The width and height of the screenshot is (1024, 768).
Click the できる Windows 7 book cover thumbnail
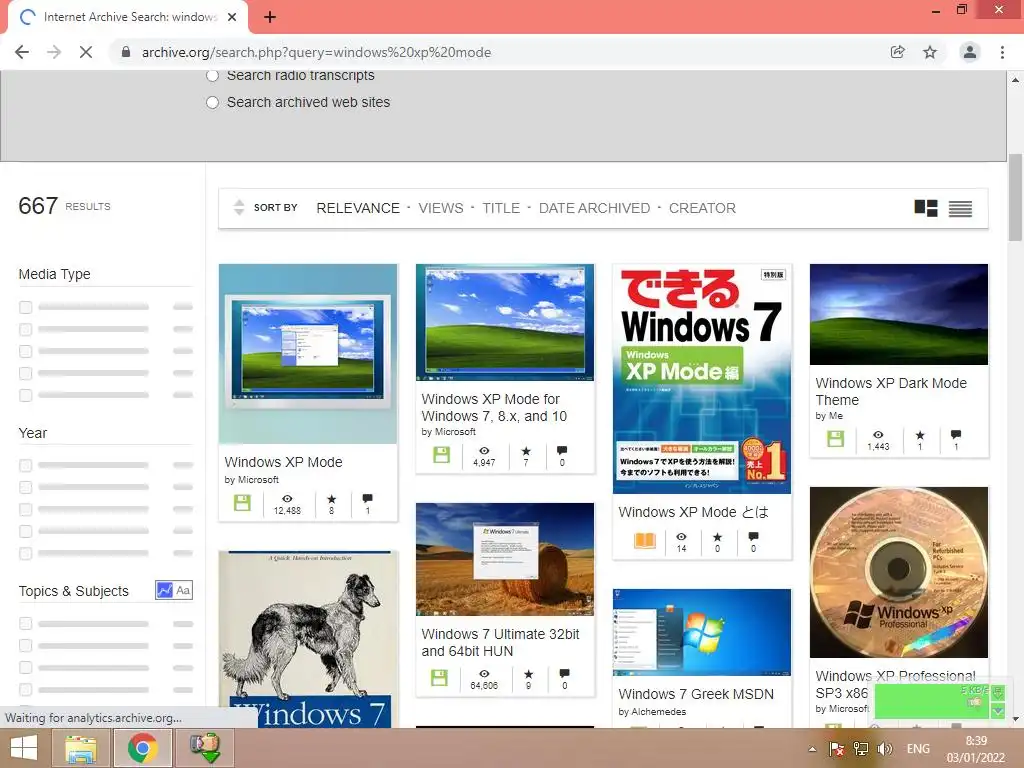coord(702,379)
